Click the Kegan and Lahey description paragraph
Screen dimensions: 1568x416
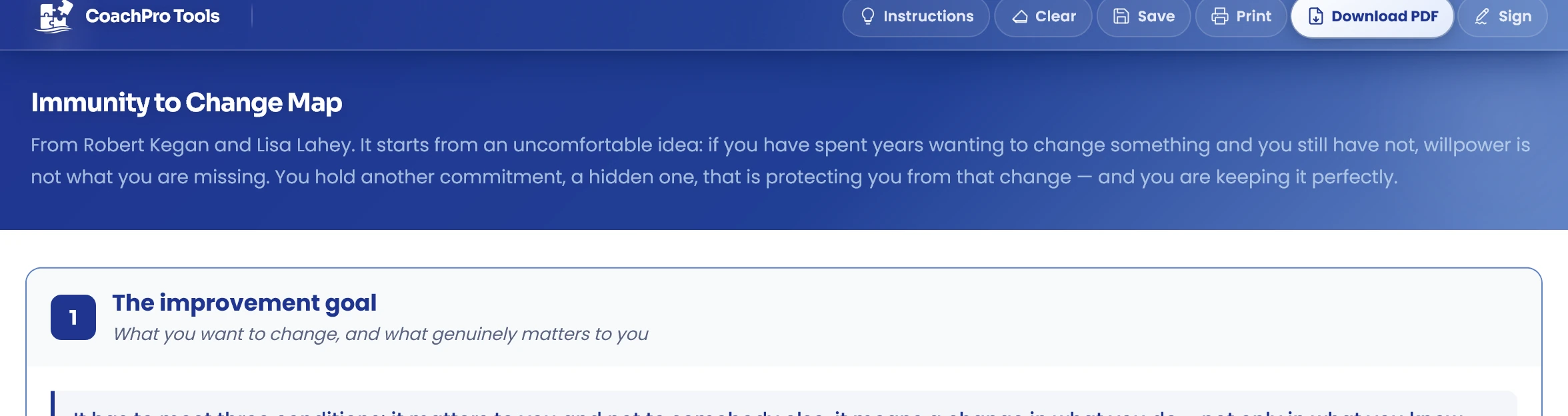(781, 161)
